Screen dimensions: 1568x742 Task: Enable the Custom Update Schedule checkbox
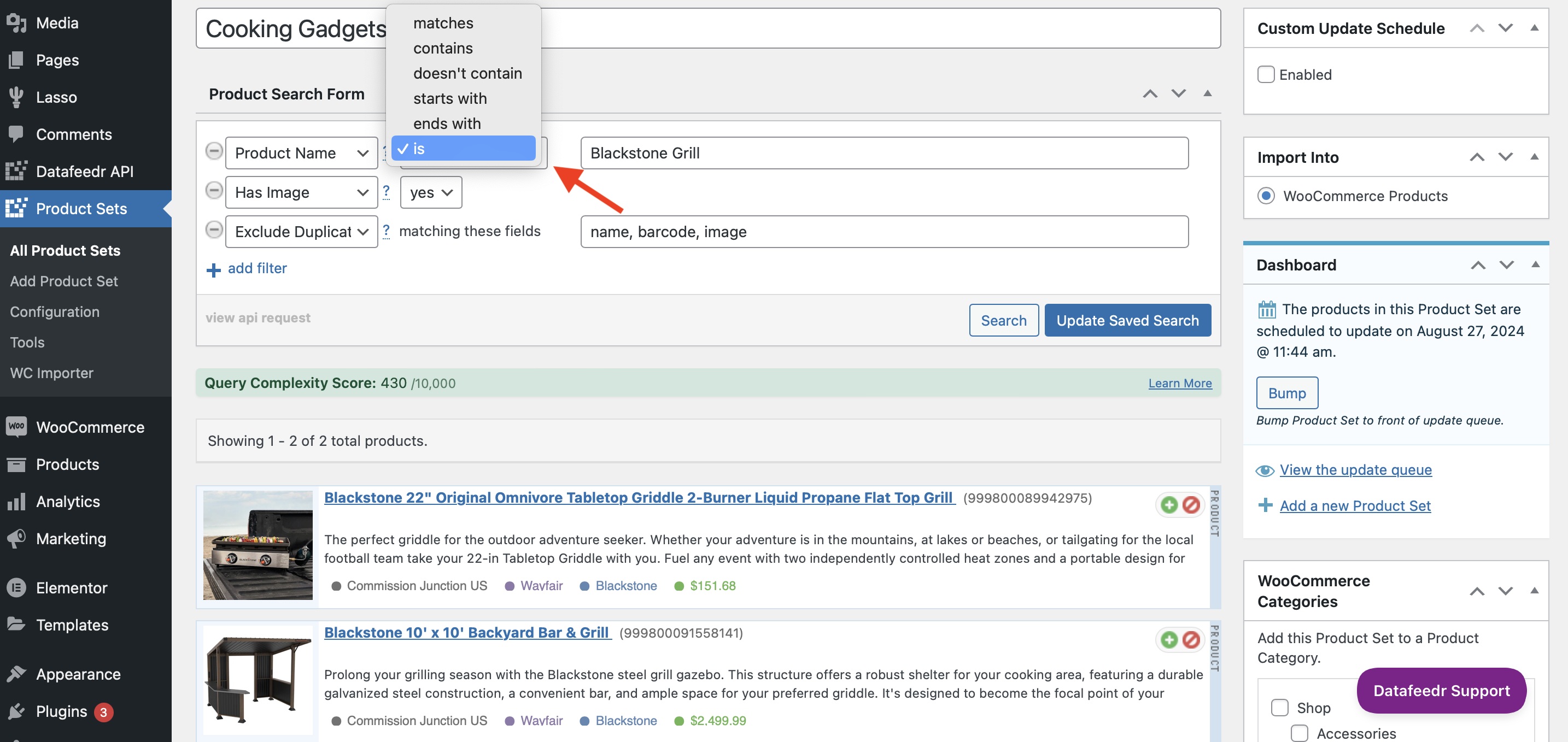[x=1266, y=75]
